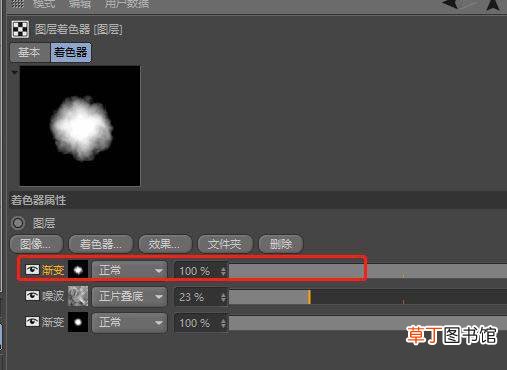Open top 渐变 layer thumbnail
Viewport: 507px width, 370px height.
tap(78, 270)
